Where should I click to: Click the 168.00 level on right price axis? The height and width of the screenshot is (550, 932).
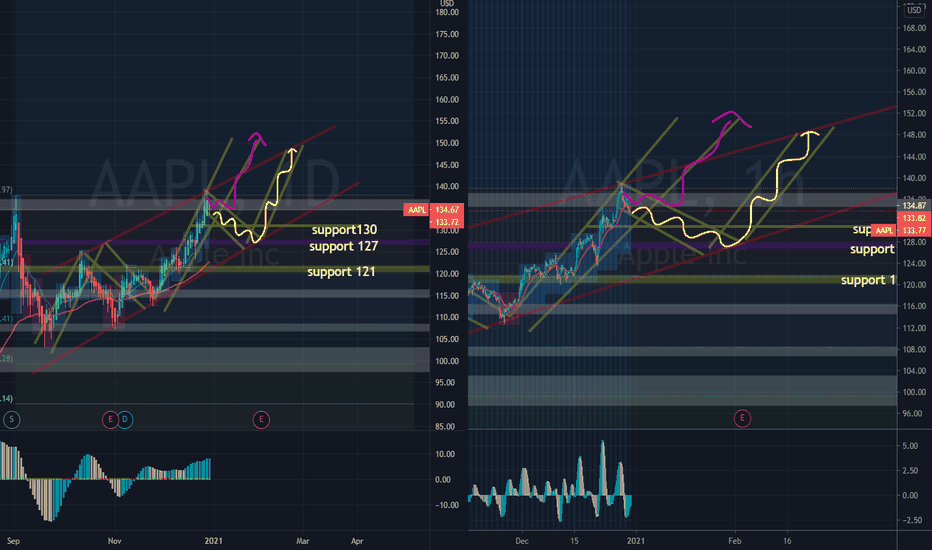(x=914, y=28)
